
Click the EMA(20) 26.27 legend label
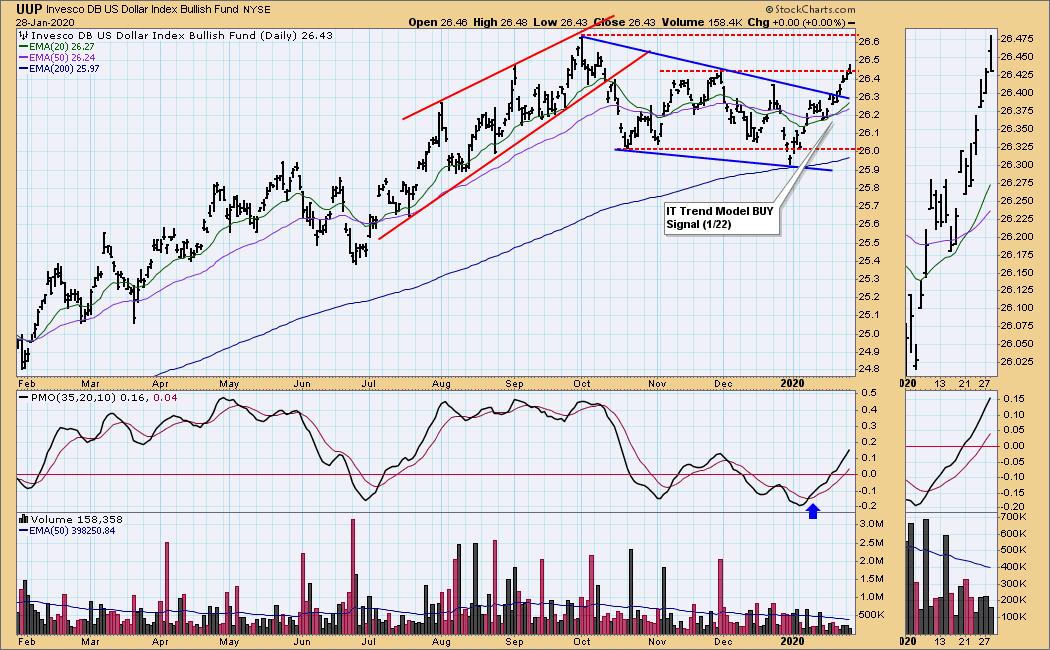tap(62, 47)
